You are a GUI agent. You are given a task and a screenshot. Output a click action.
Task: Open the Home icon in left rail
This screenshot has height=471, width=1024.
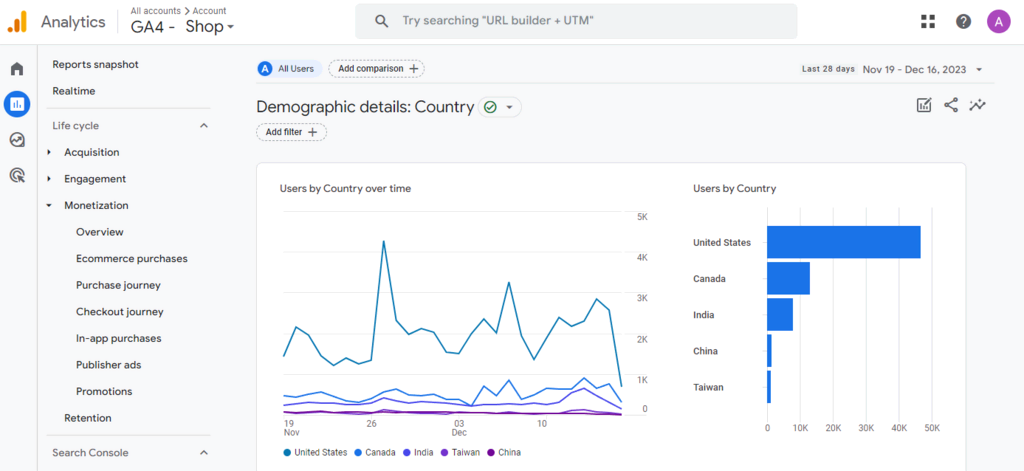click(17, 69)
